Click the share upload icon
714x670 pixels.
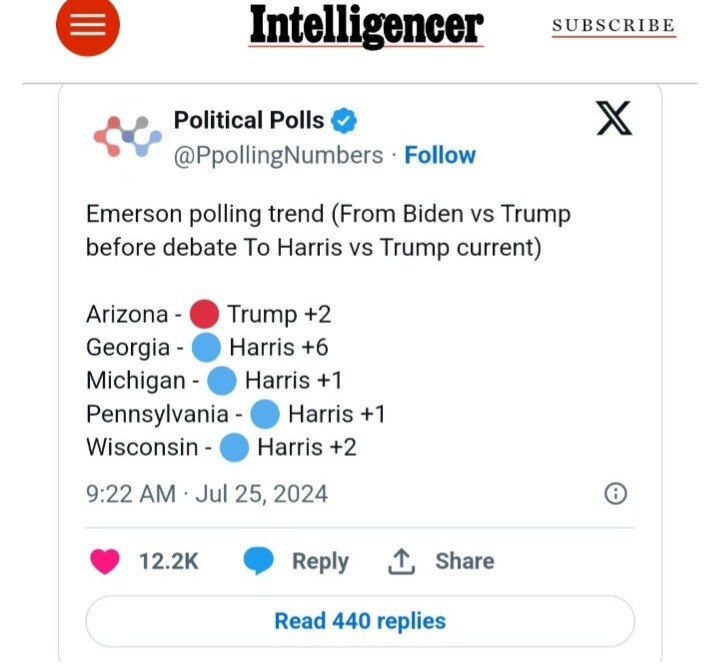(x=401, y=562)
